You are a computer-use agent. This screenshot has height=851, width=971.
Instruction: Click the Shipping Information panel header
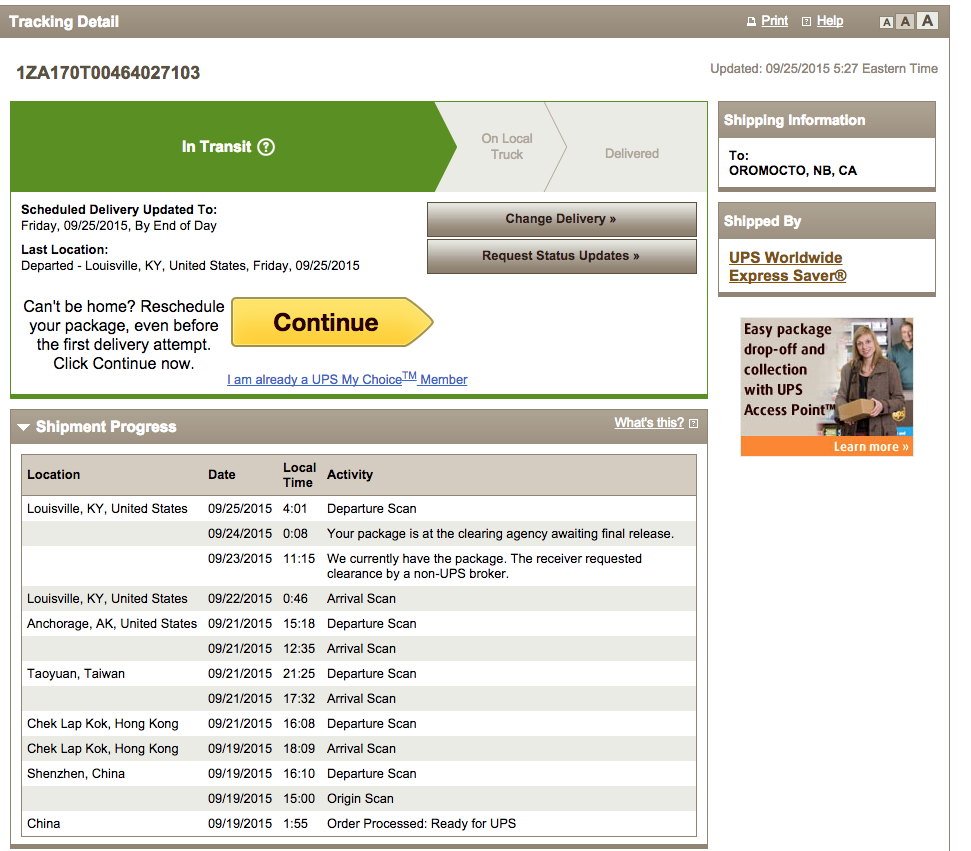[x=827, y=120]
